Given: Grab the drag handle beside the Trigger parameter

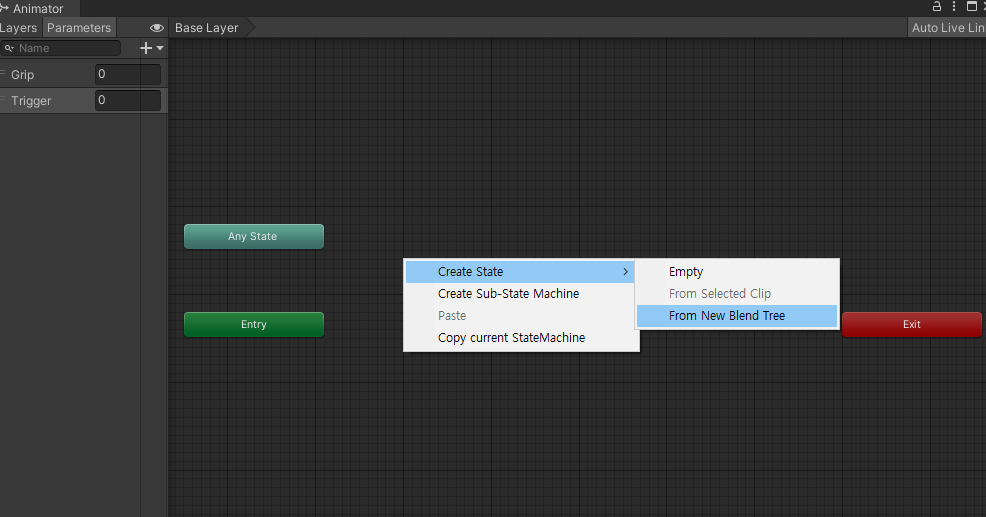Looking at the screenshot, I should tap(3, 100).
